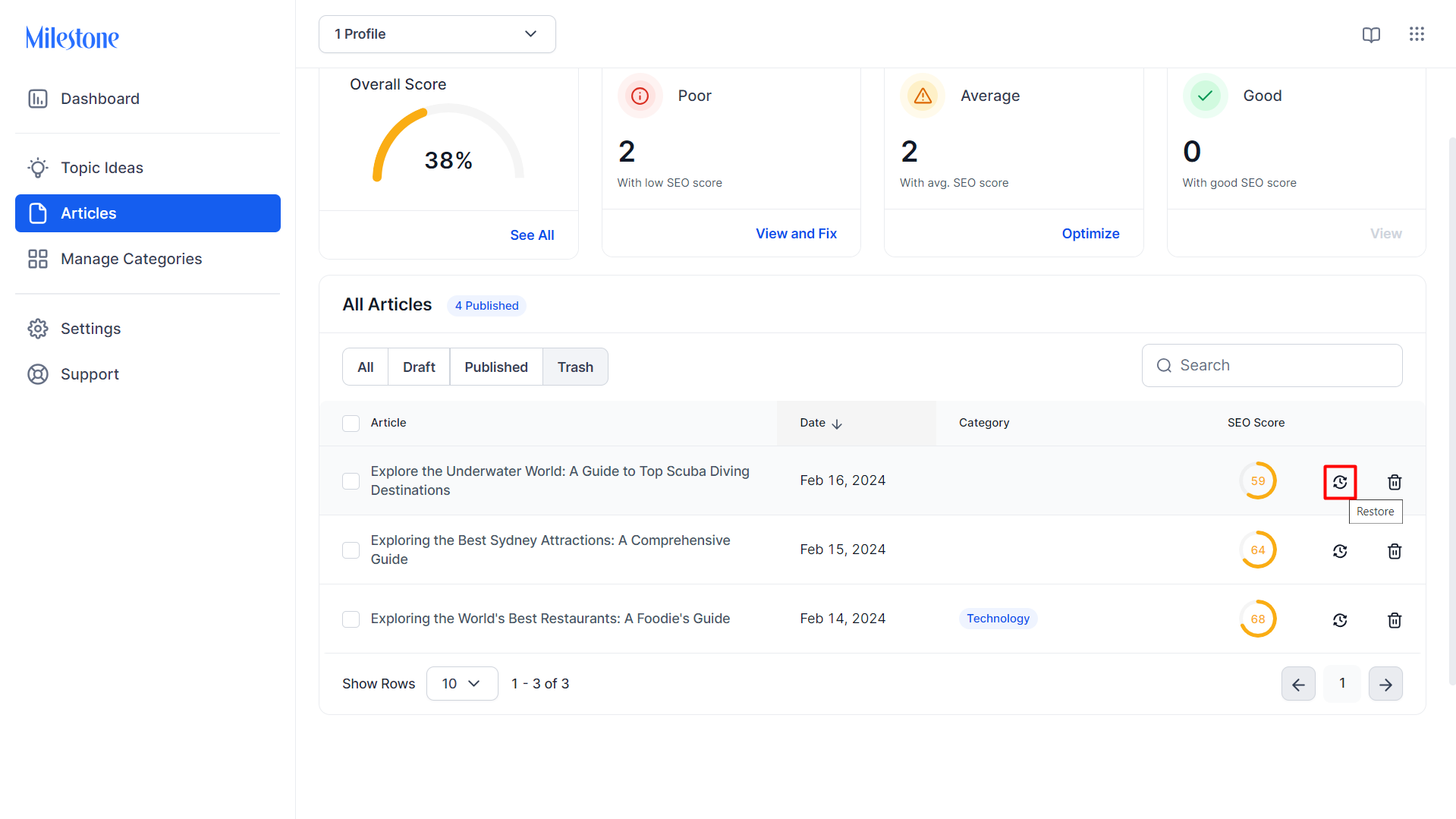Open the World's Best Restaurants article title

click(x=550, y=619)
